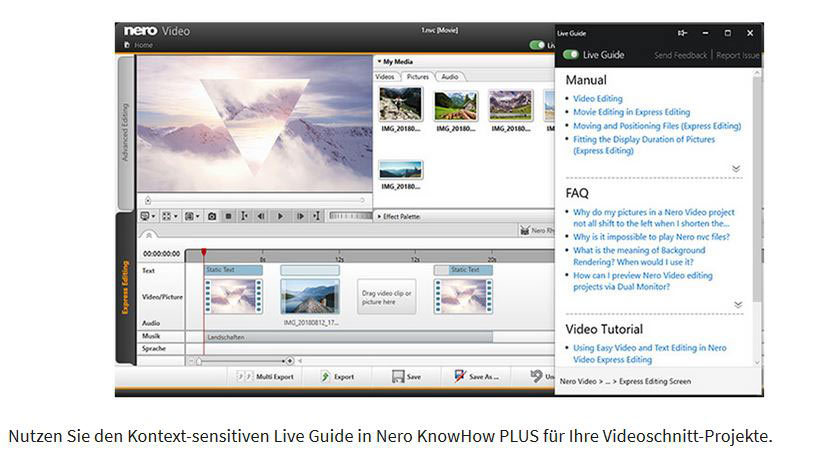Select the last Static Text clip
This screenshot has height=467, width=823.
[x=463, y=270]
